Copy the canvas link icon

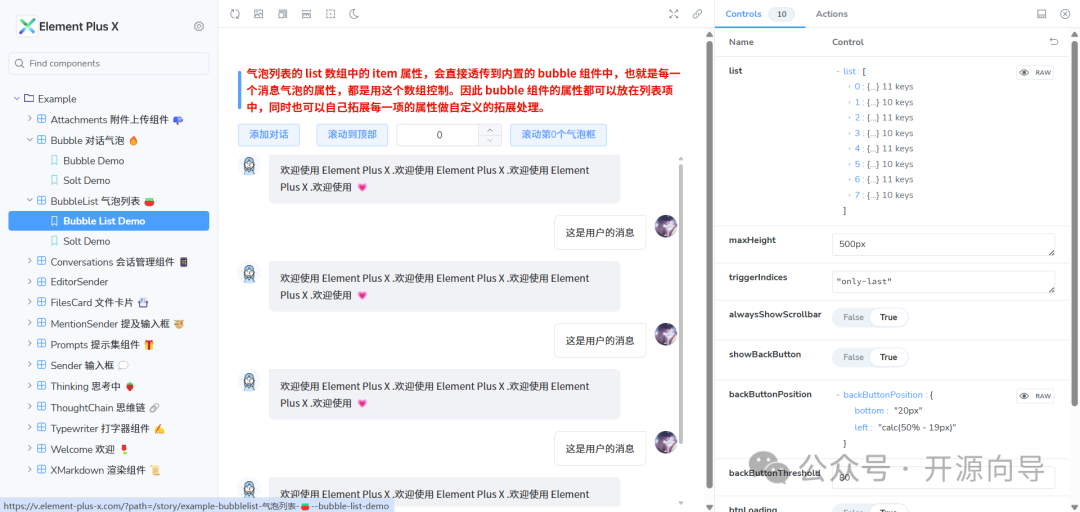tap(697, 14)
